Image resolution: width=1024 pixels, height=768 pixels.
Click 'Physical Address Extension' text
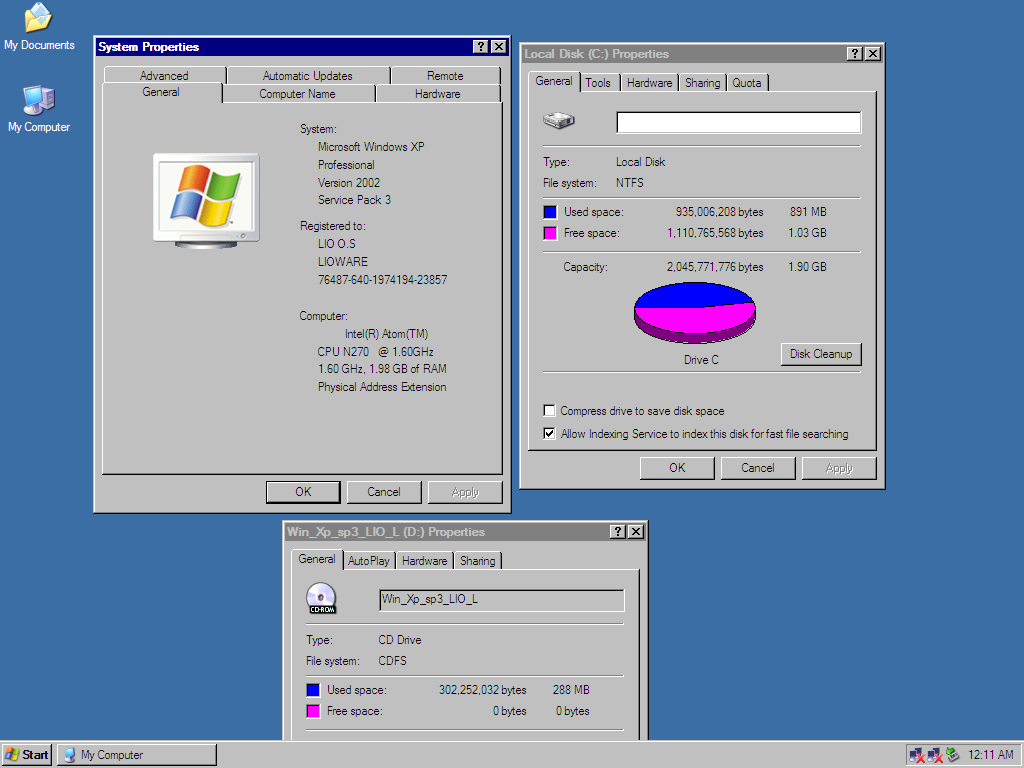pyautogui.click(x=382, y=387)
